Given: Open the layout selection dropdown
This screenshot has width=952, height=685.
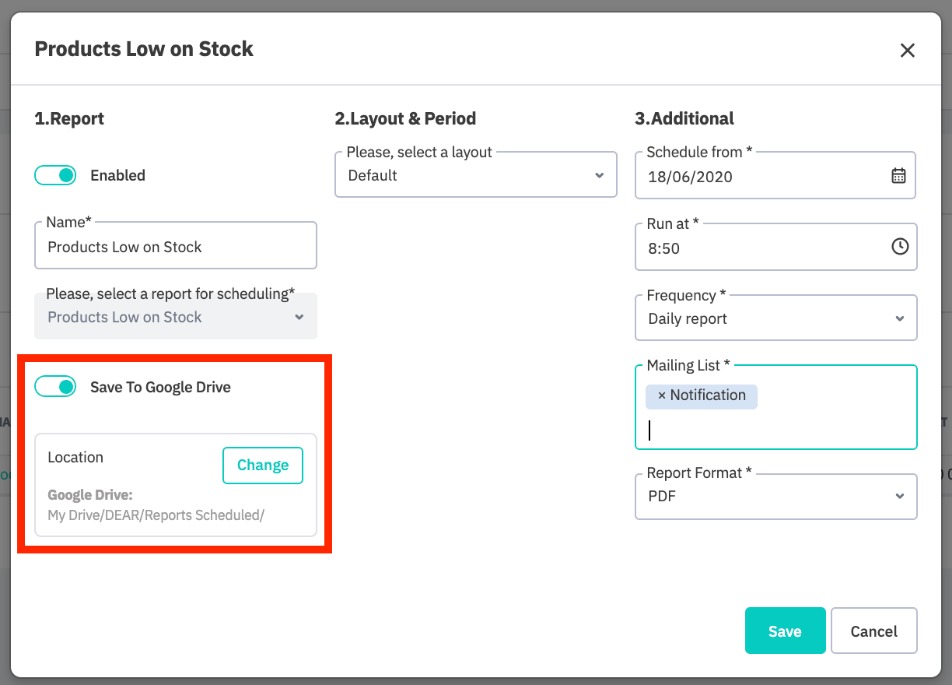Looking at the screenshot, I should coord(475,176).
